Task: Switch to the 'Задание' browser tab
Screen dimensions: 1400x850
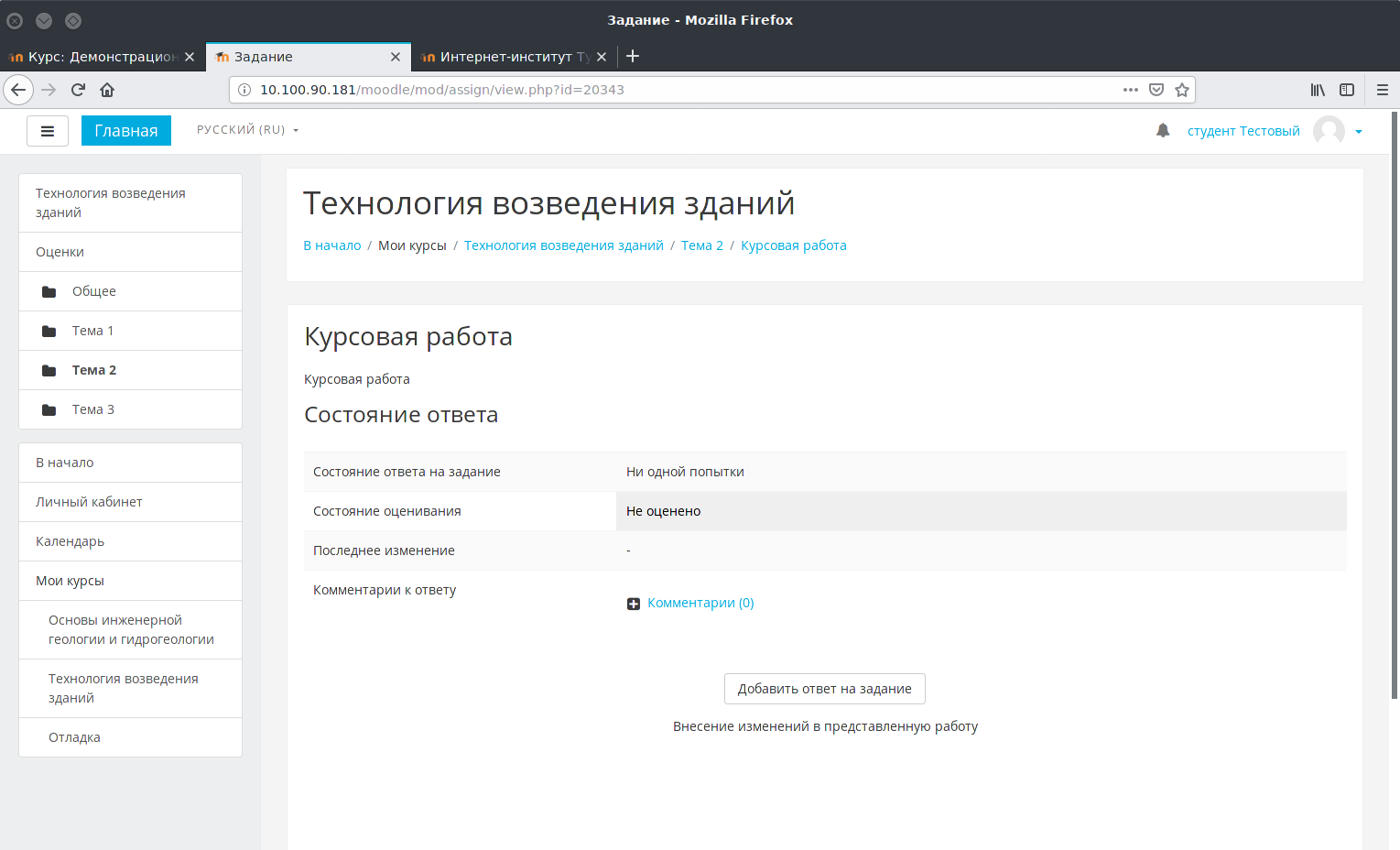Action: click(309, 57)
